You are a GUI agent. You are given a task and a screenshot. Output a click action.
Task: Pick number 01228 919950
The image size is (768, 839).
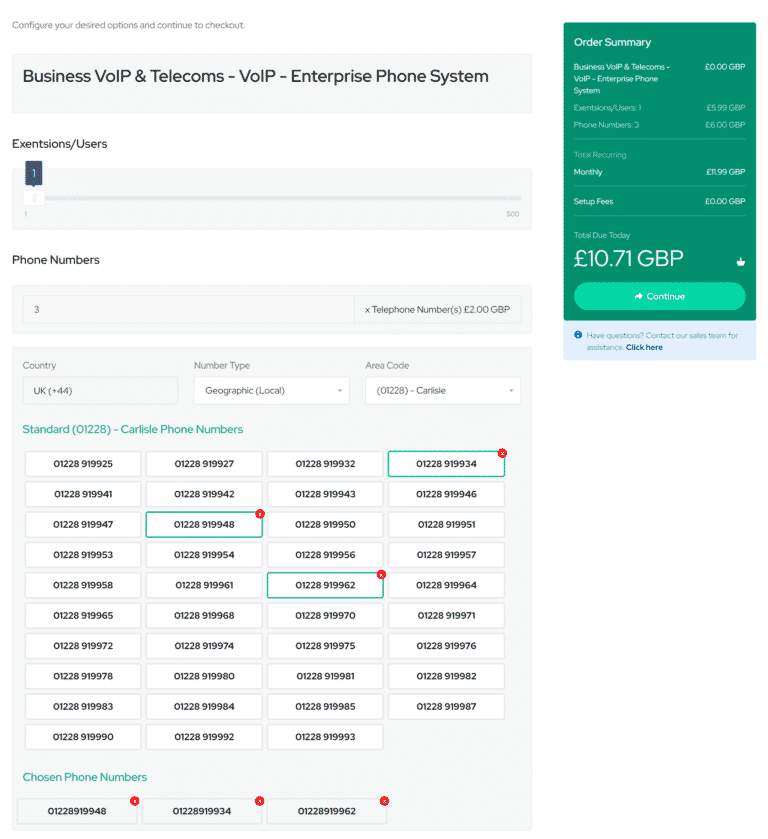click(325, 524)
